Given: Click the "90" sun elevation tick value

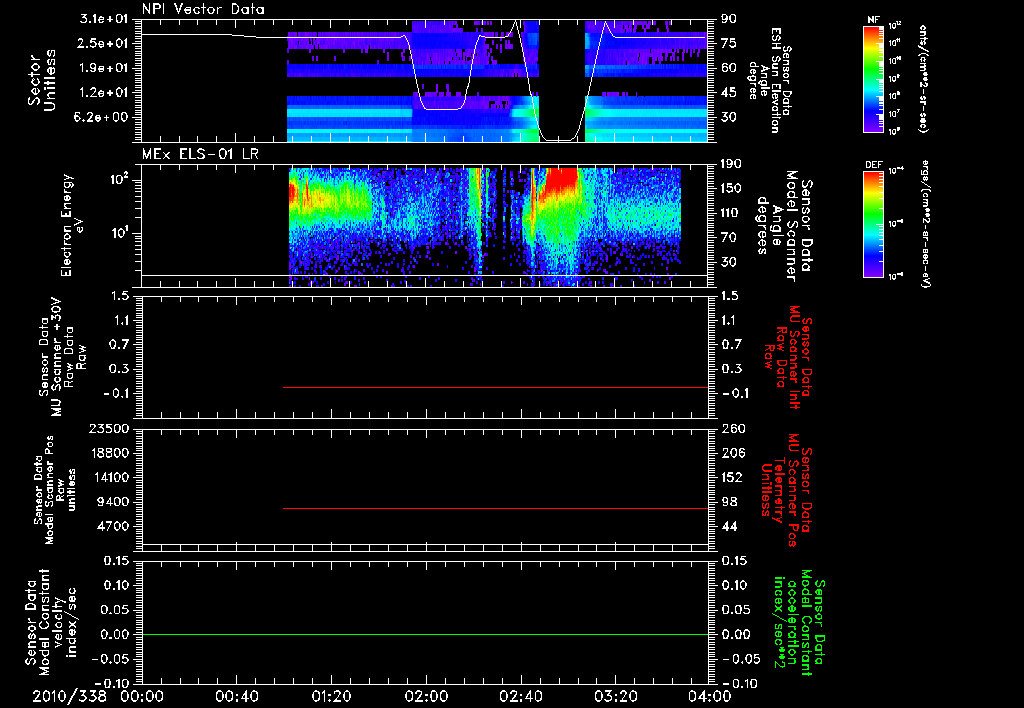Looking at the screenshot, I should pos(729,19).
